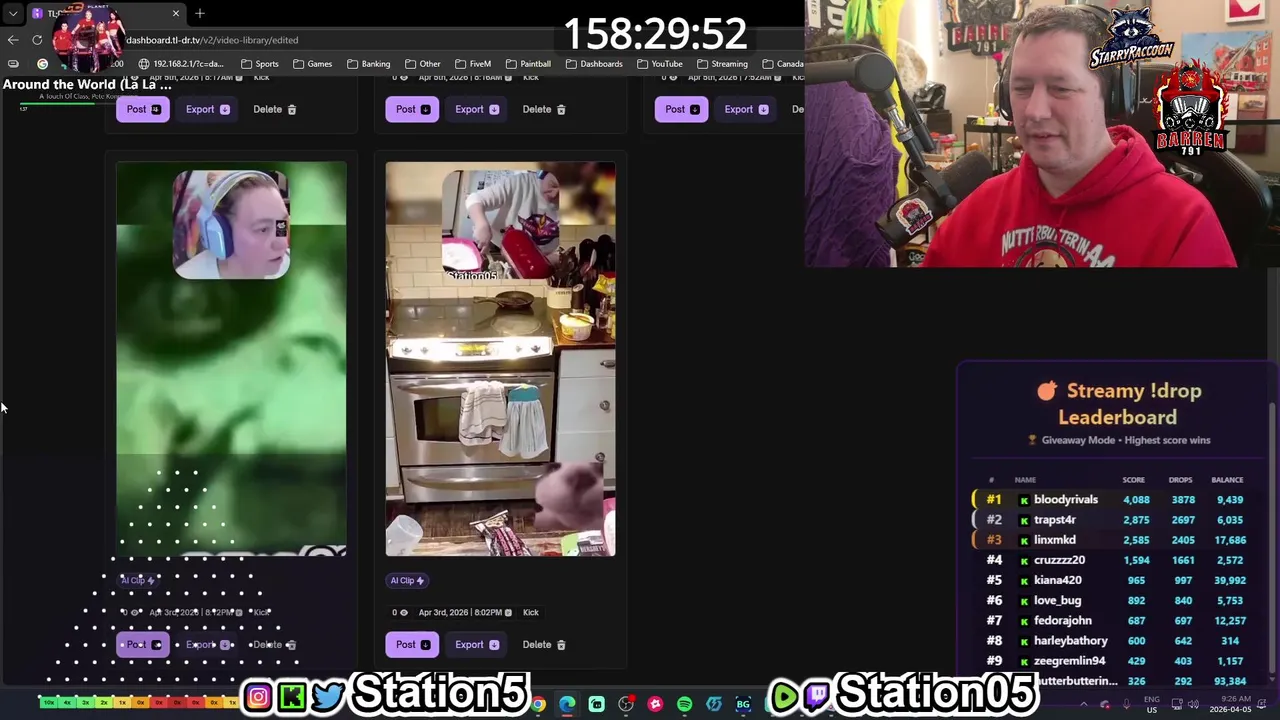Open the kitchen stove clip thumbnail

point(500,358)
